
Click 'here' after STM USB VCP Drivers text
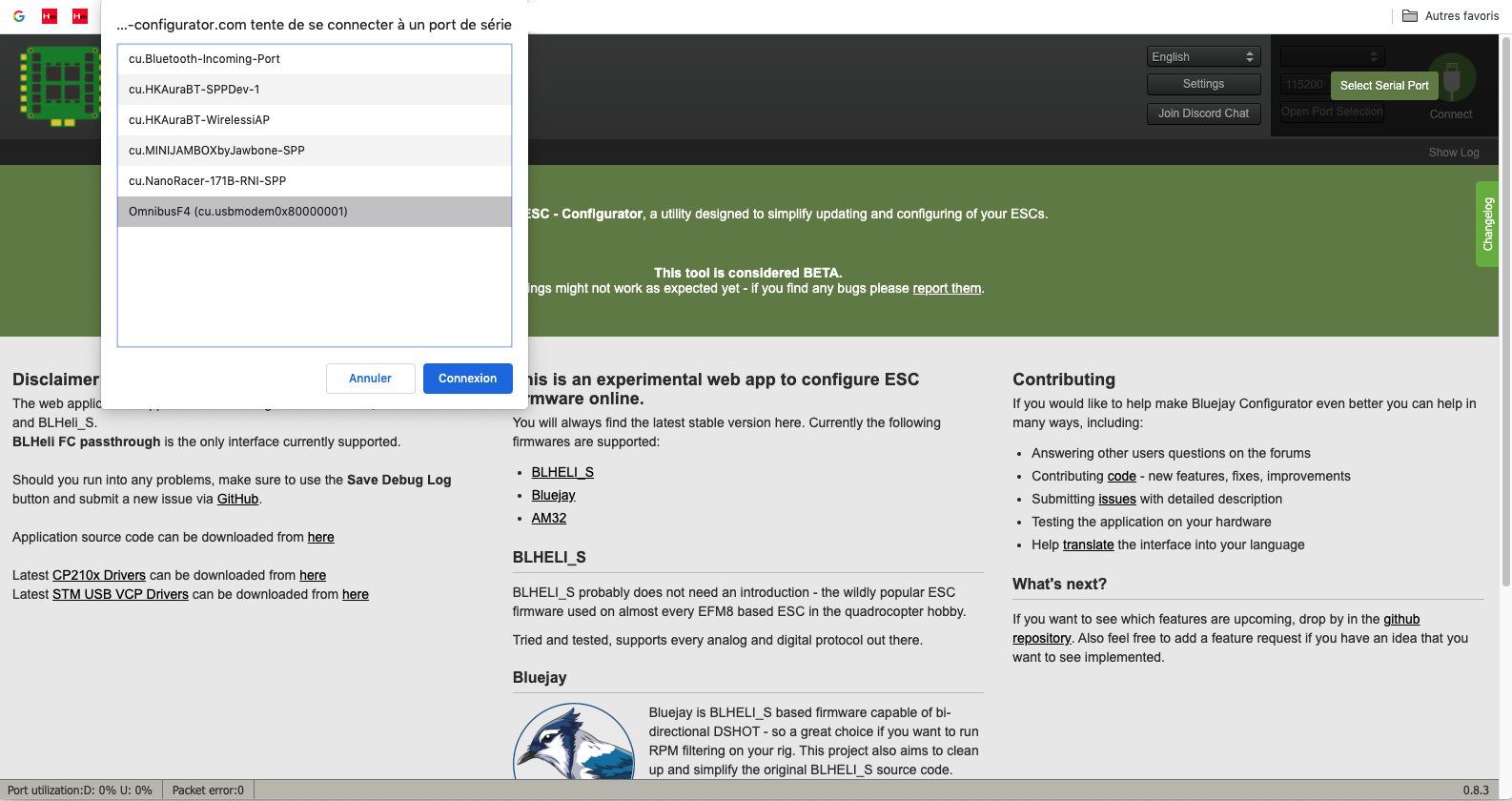[x=356, y=594]
